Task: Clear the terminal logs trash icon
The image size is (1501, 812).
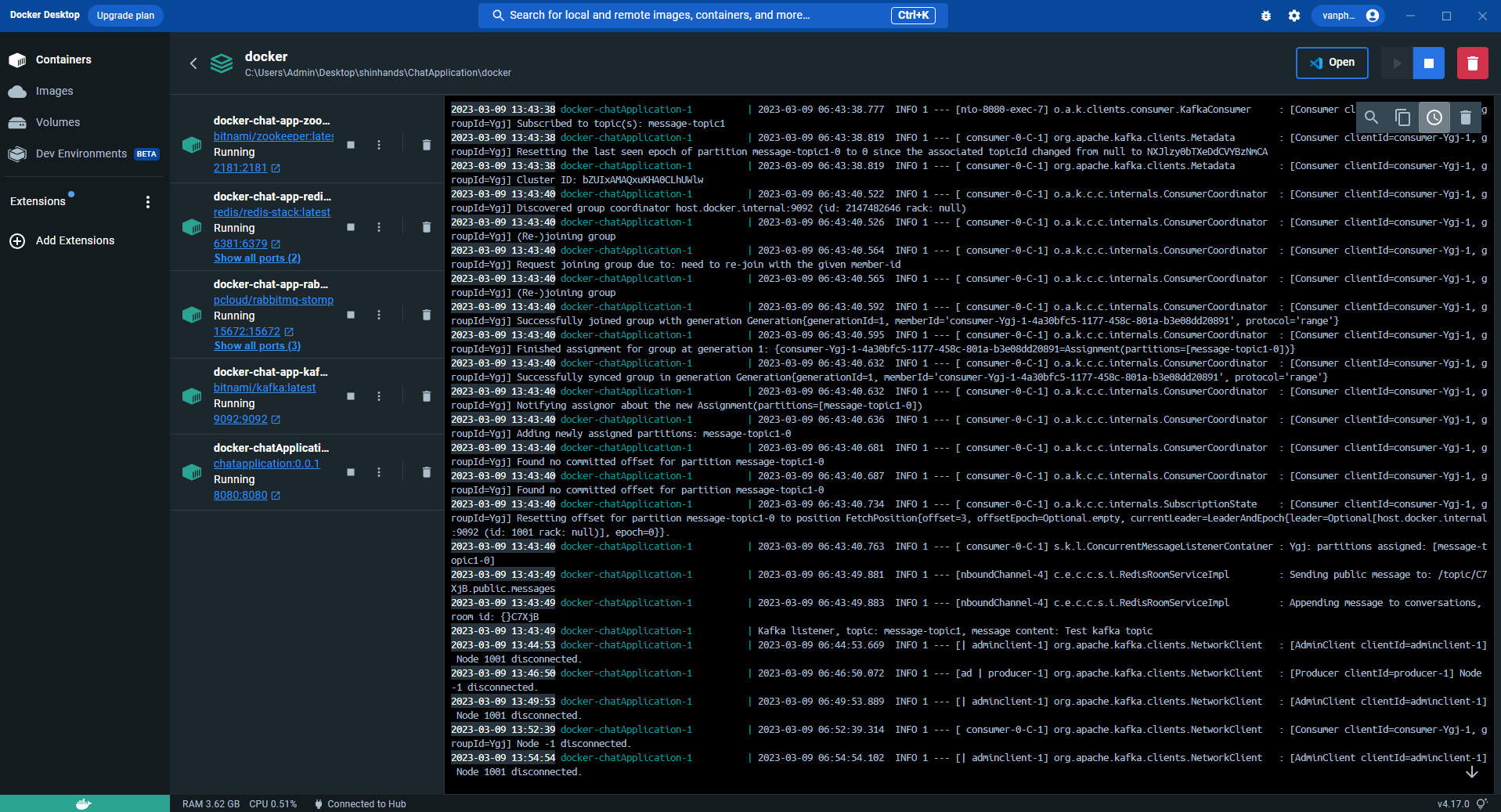Action: (x=1466, y=117)
